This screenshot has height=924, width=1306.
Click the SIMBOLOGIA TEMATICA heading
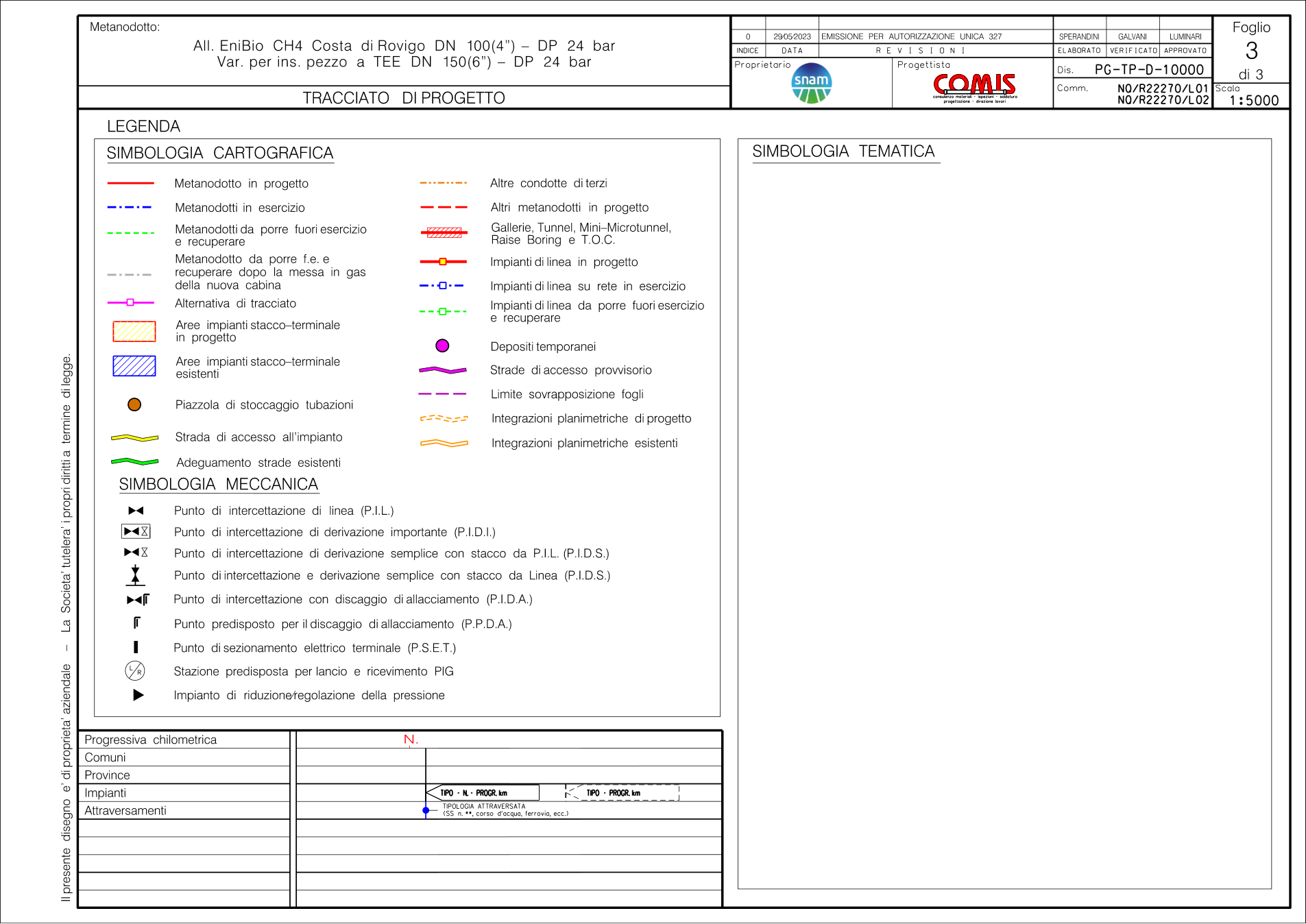843,151
